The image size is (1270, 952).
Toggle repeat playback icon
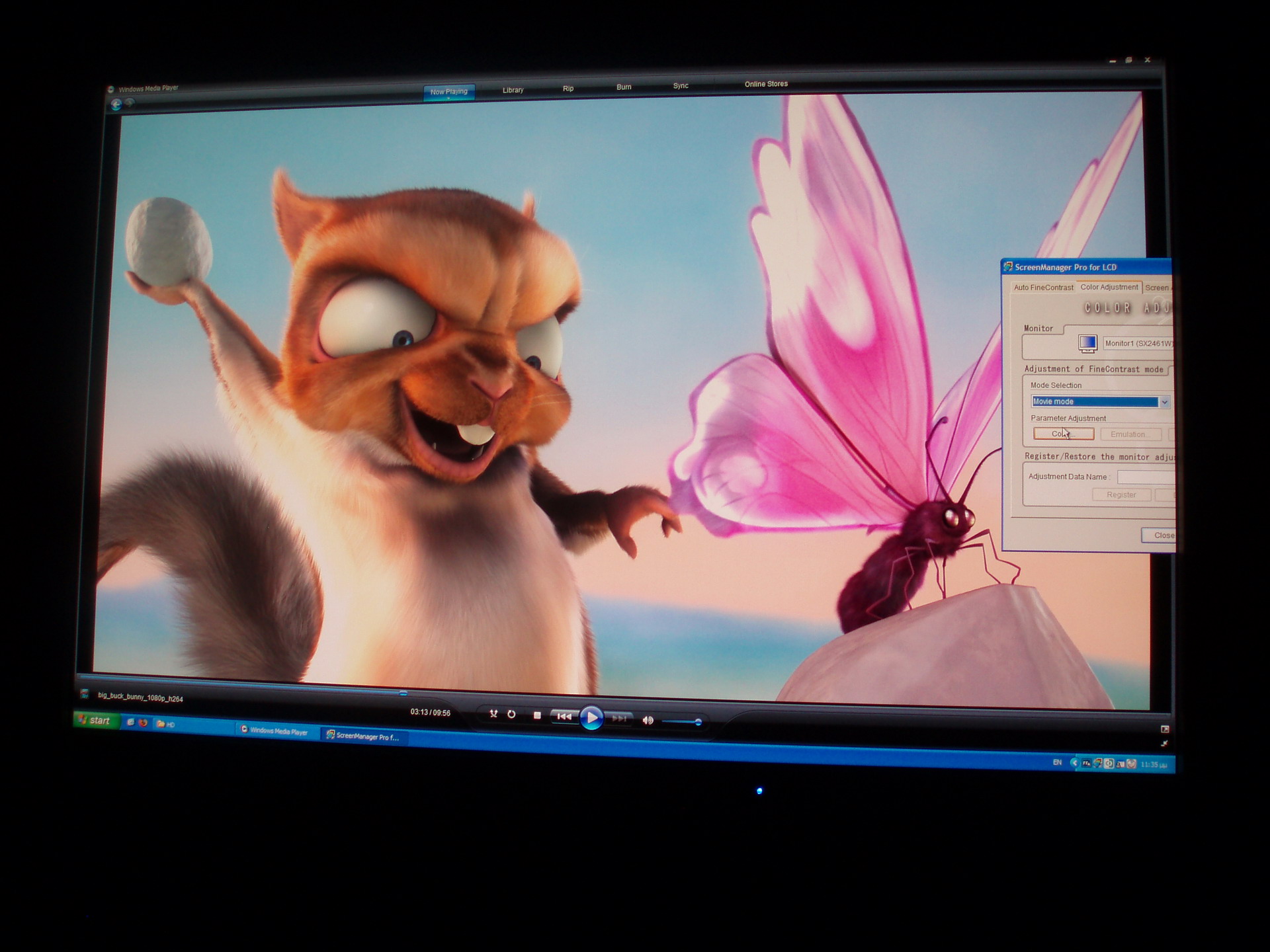[x=511, y=715]
